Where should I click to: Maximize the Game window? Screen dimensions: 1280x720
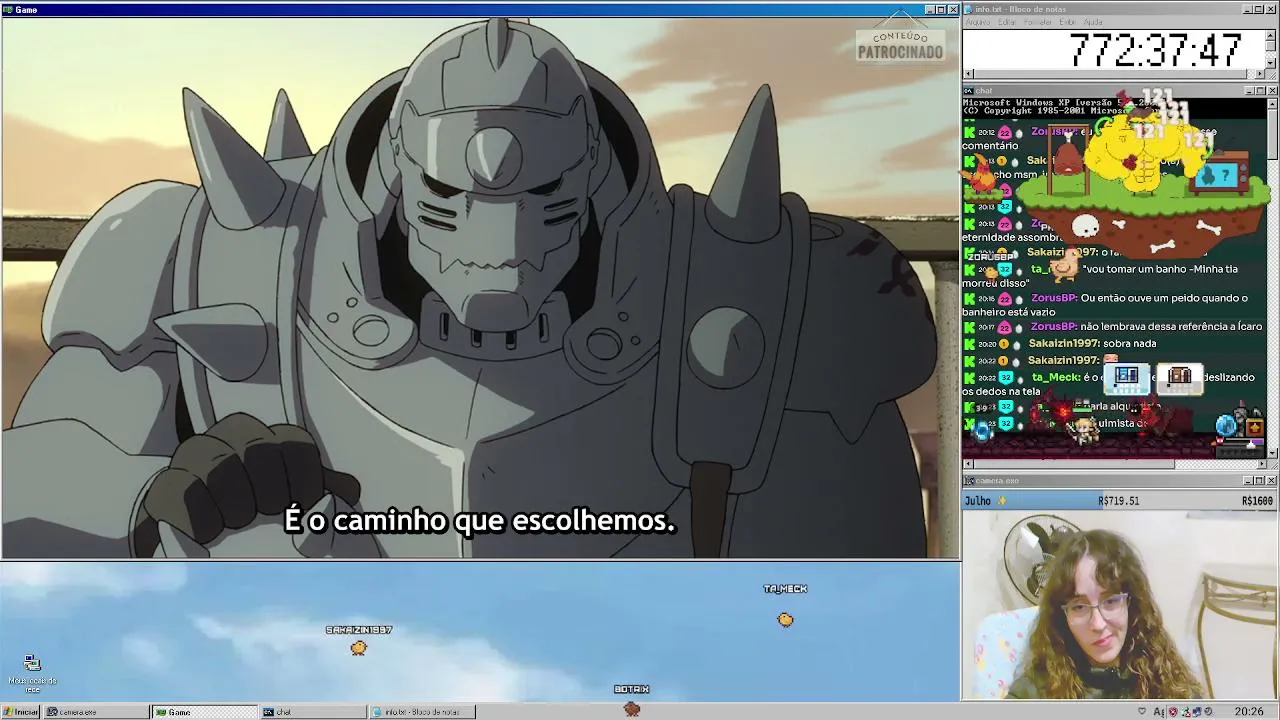pos(941,9)
